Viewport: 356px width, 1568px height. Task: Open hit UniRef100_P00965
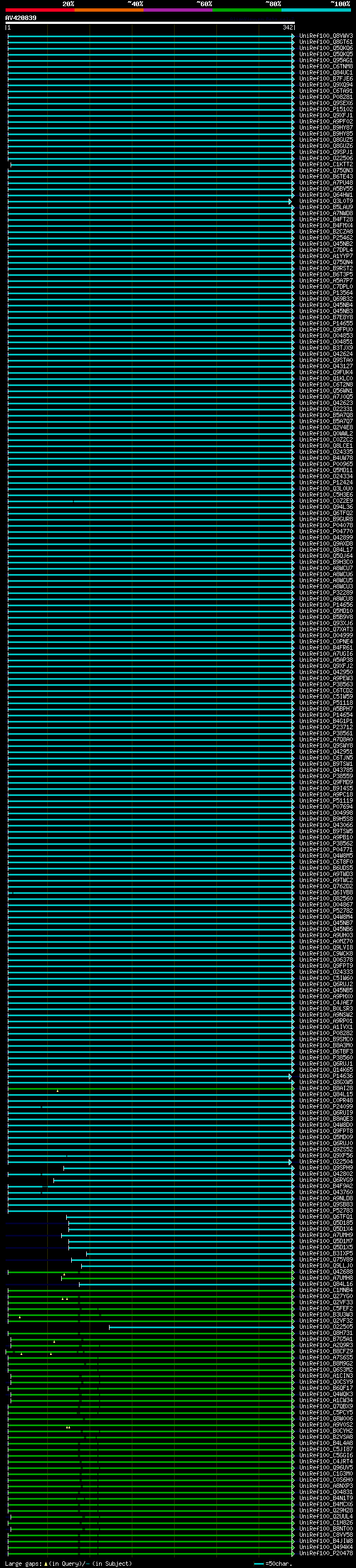(325, 464)
